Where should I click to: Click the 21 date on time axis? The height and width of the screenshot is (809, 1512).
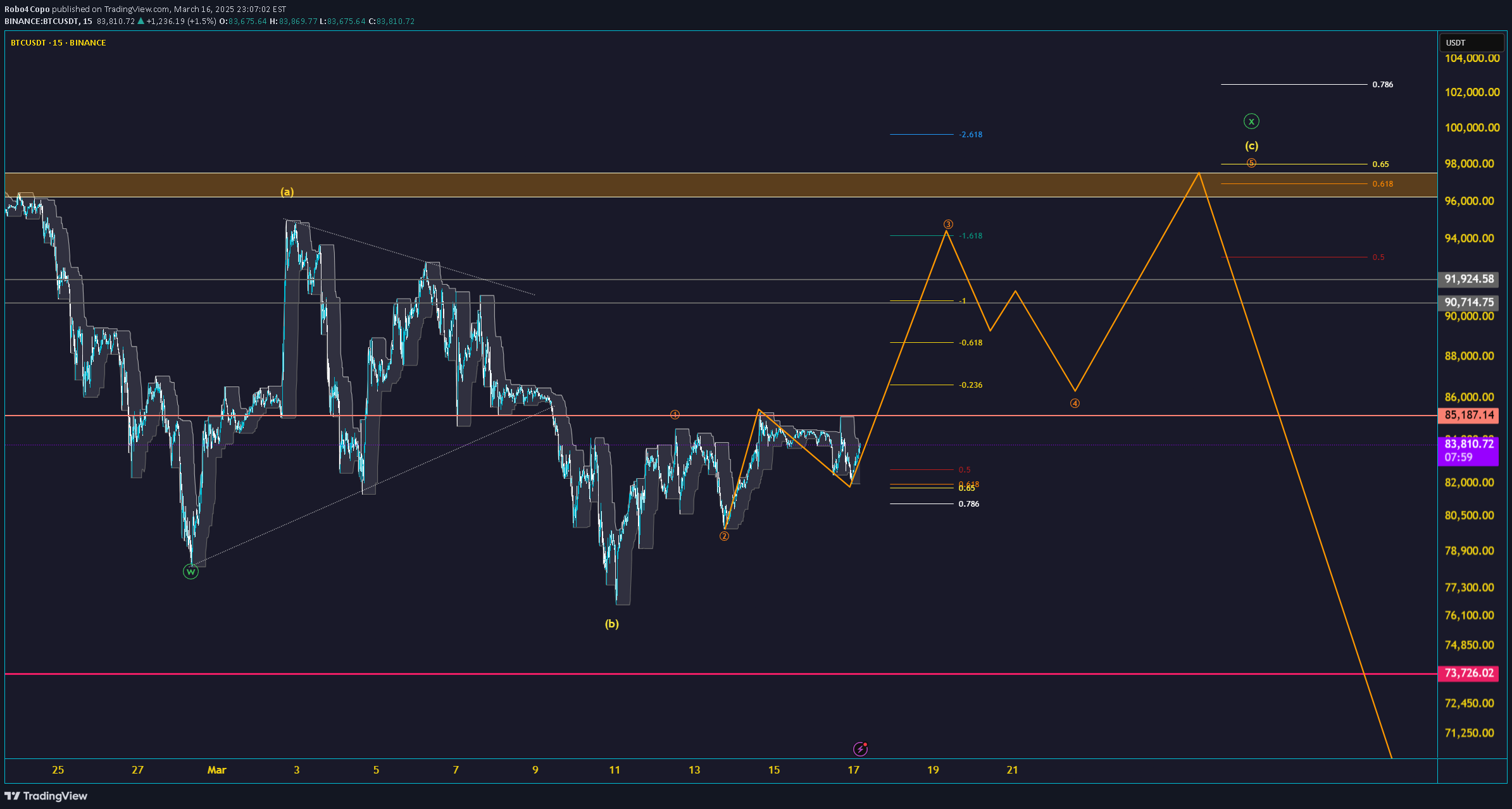coord(1012,770)
